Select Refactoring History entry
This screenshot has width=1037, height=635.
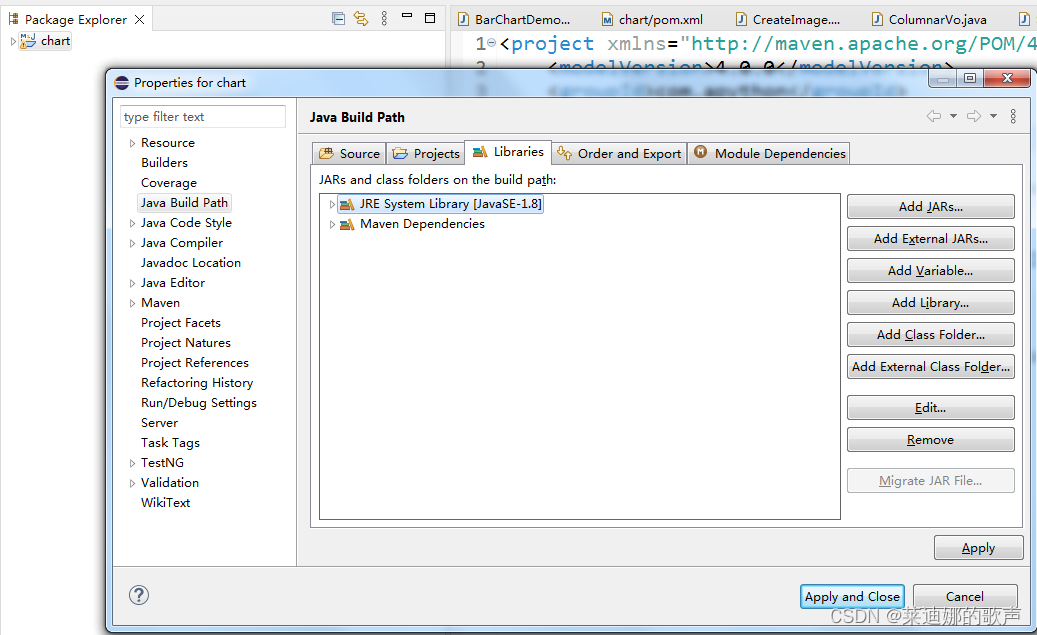tap(197, 383)
